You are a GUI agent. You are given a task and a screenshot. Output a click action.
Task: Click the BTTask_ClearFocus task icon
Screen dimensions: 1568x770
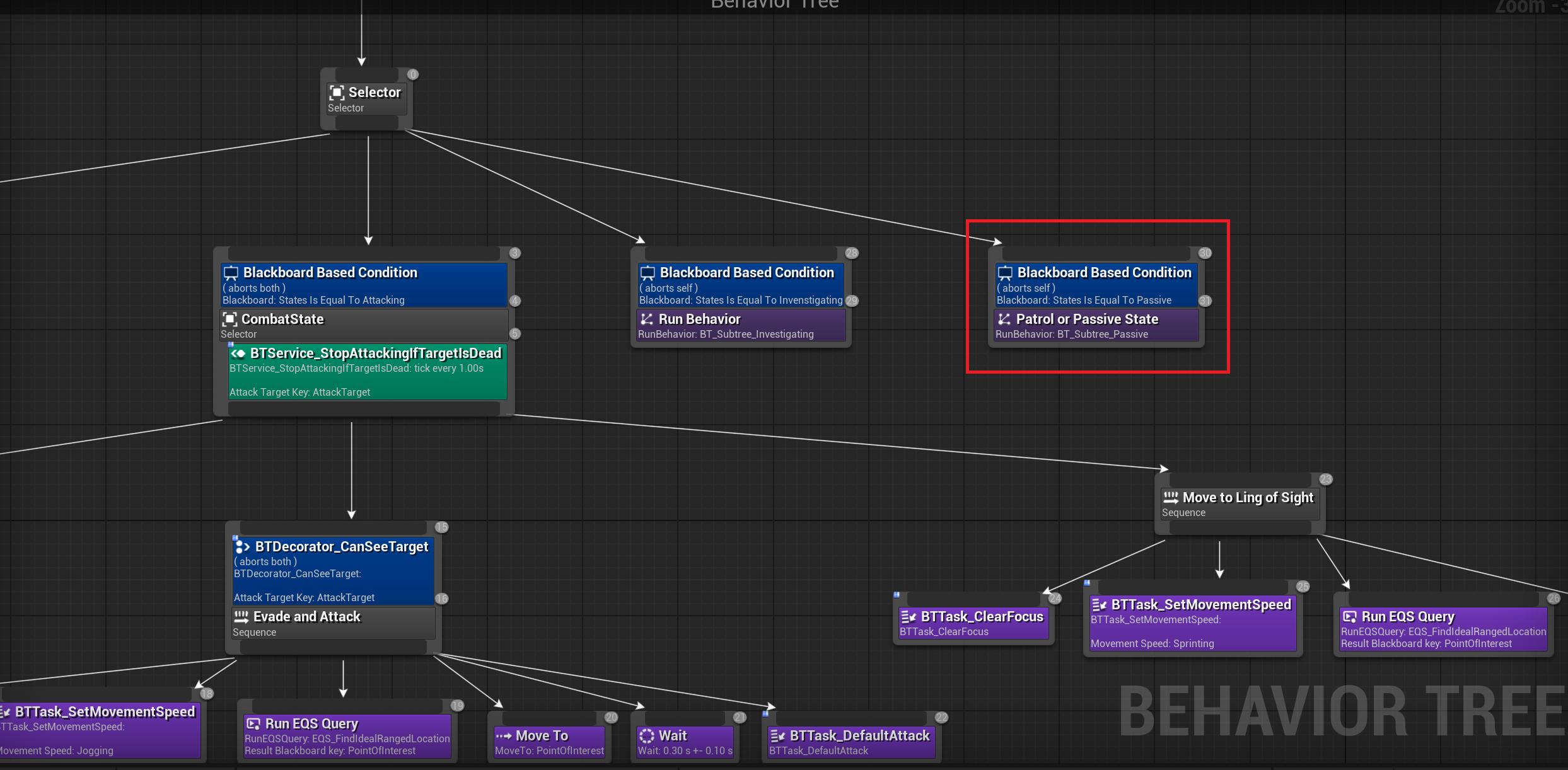[x=909, y=617]
